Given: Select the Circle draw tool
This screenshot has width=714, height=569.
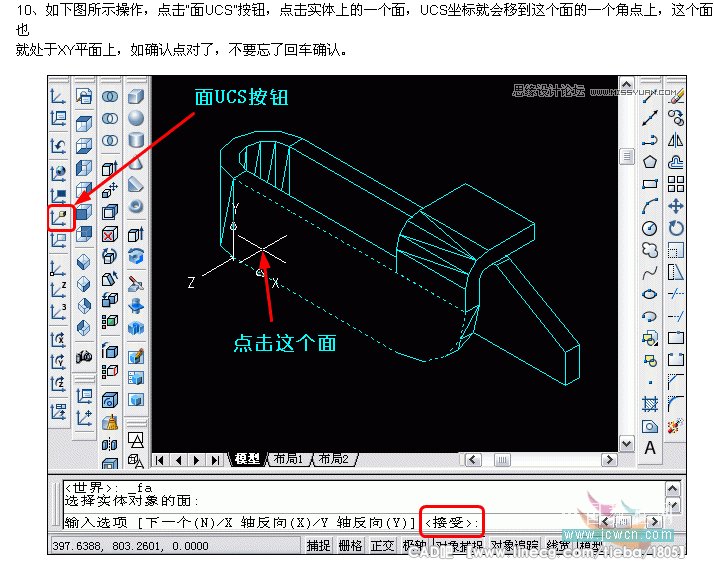Looking at the screenshot, I should (x=650, y=228).
